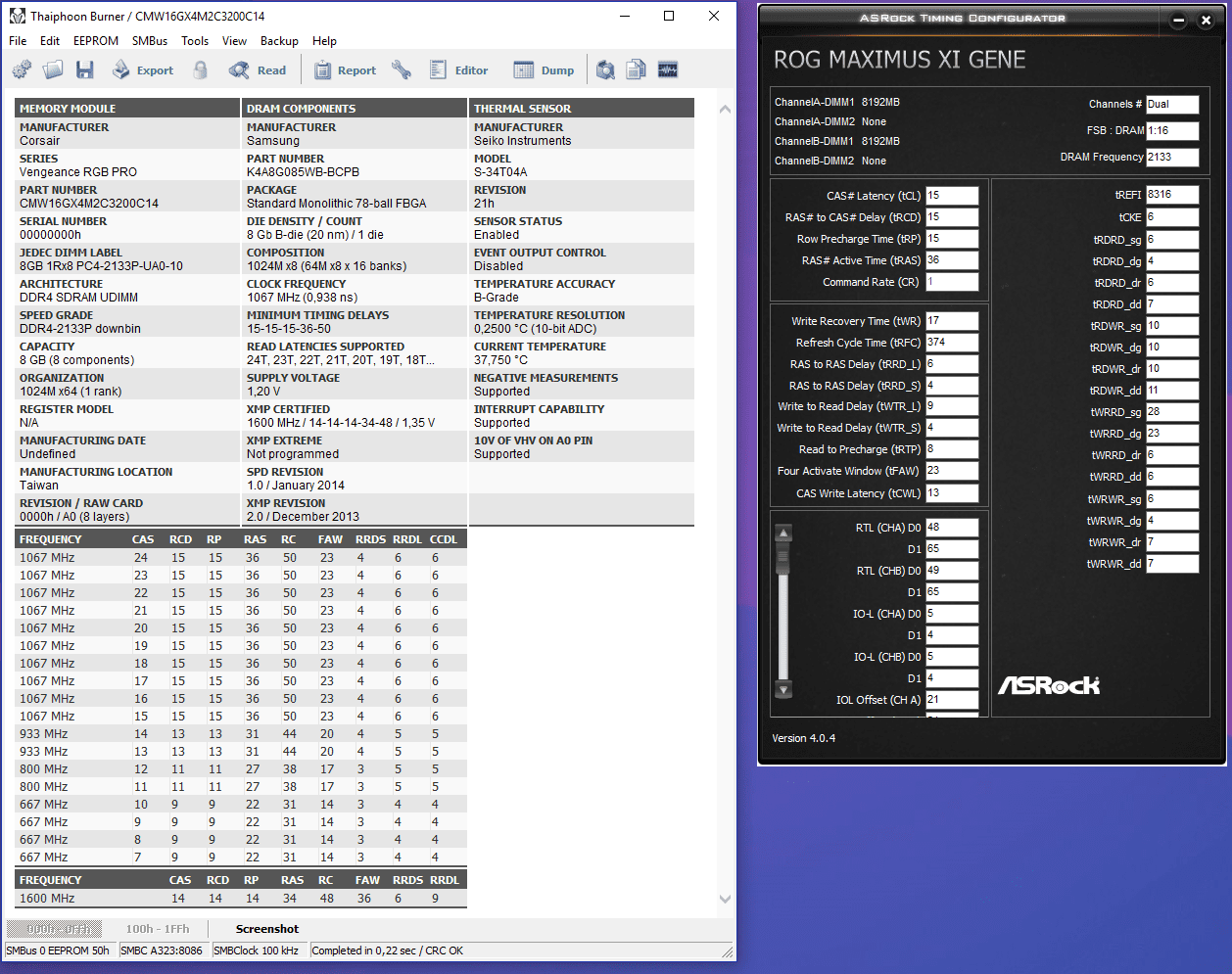The image size is (1232, 974).
Task: Click the gears settings icon in Thaiphoon toolbar
Action: point(22,70)
